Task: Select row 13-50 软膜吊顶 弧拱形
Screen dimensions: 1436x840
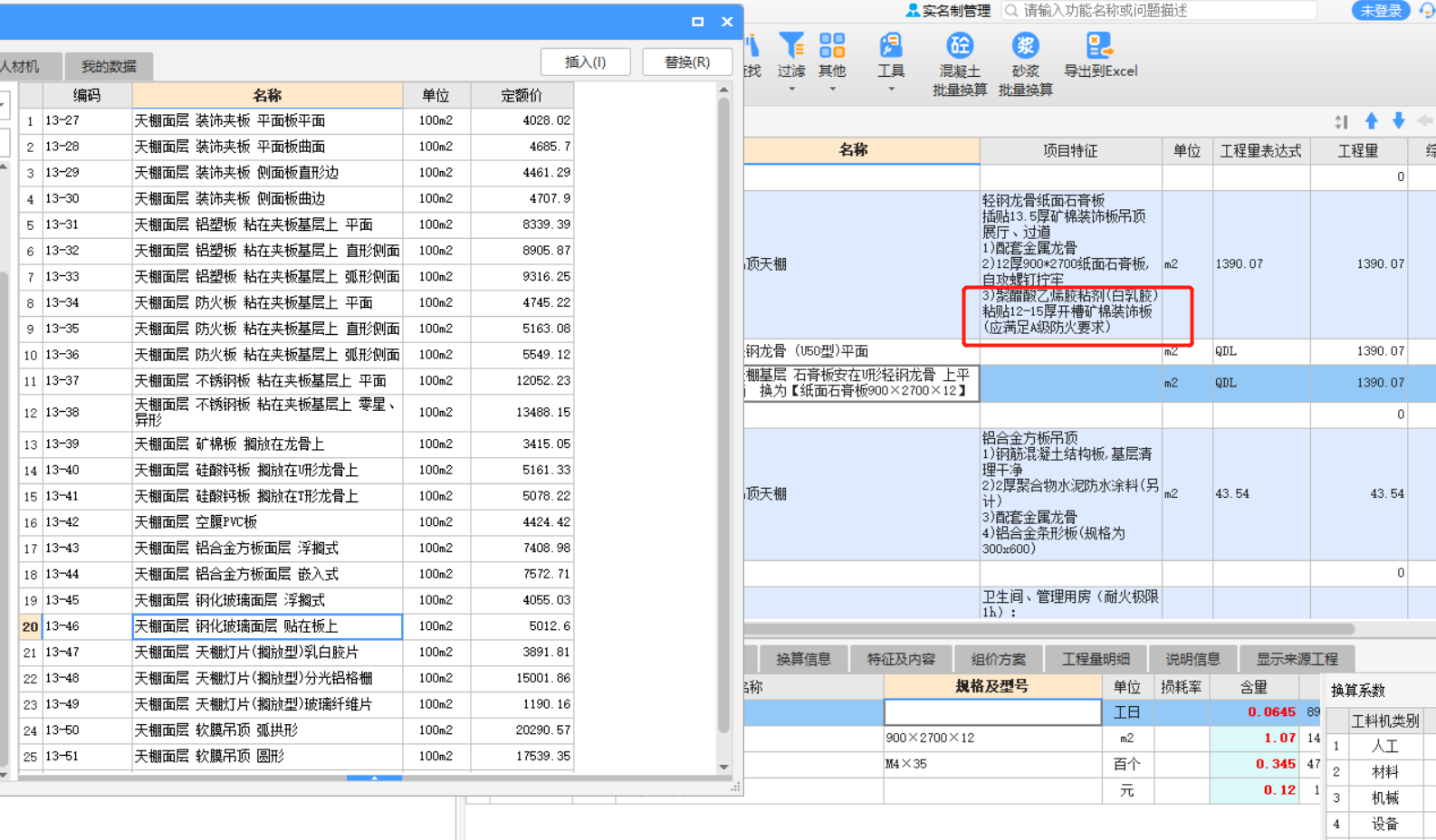Action: (296, 730)
